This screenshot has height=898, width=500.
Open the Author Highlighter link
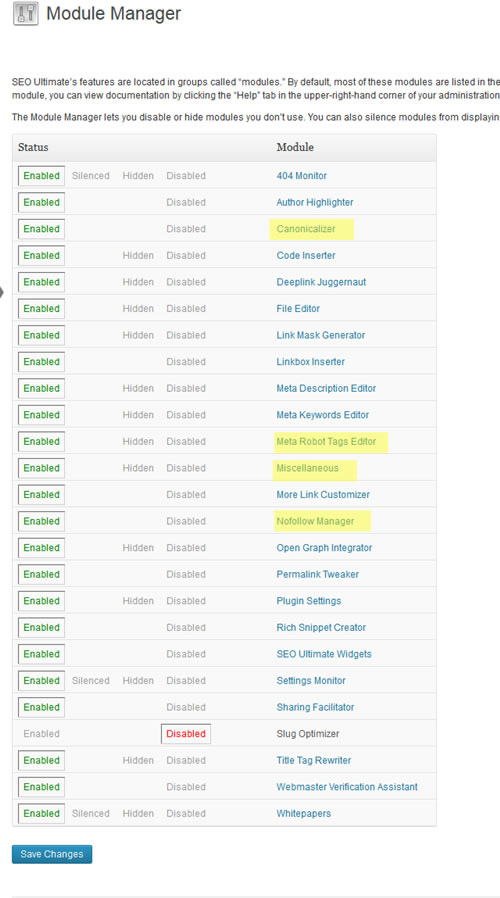click(x=314, y=202)
